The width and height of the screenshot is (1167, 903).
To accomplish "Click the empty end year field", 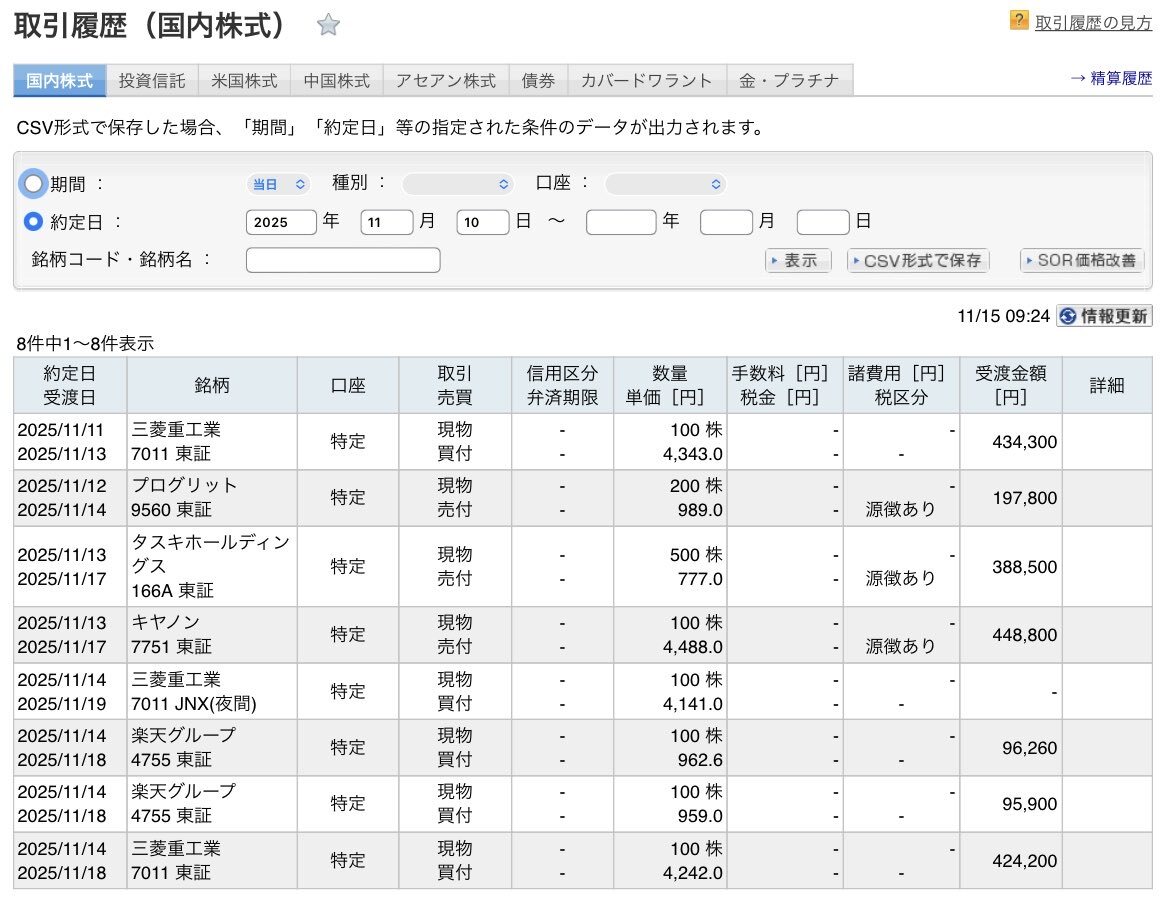I will [x=620, y=222].
